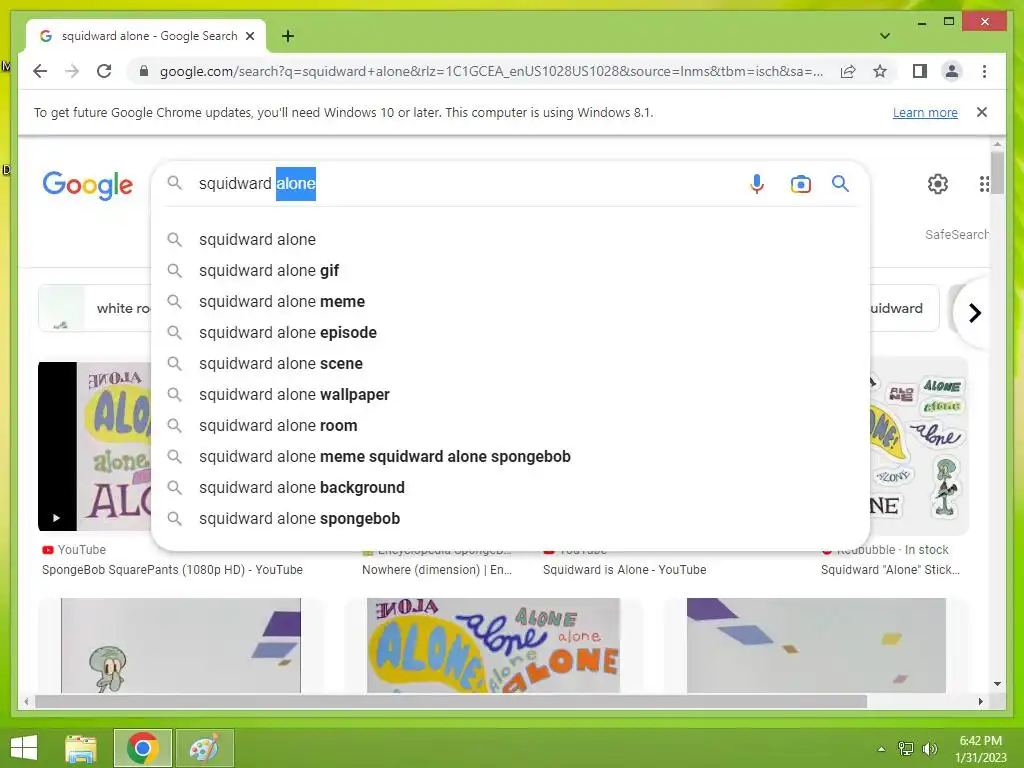The height and width of the screenshot is (768, 1024).
Task: Submit search with blue magnifier icon
Action: click(x=840, y=184)
